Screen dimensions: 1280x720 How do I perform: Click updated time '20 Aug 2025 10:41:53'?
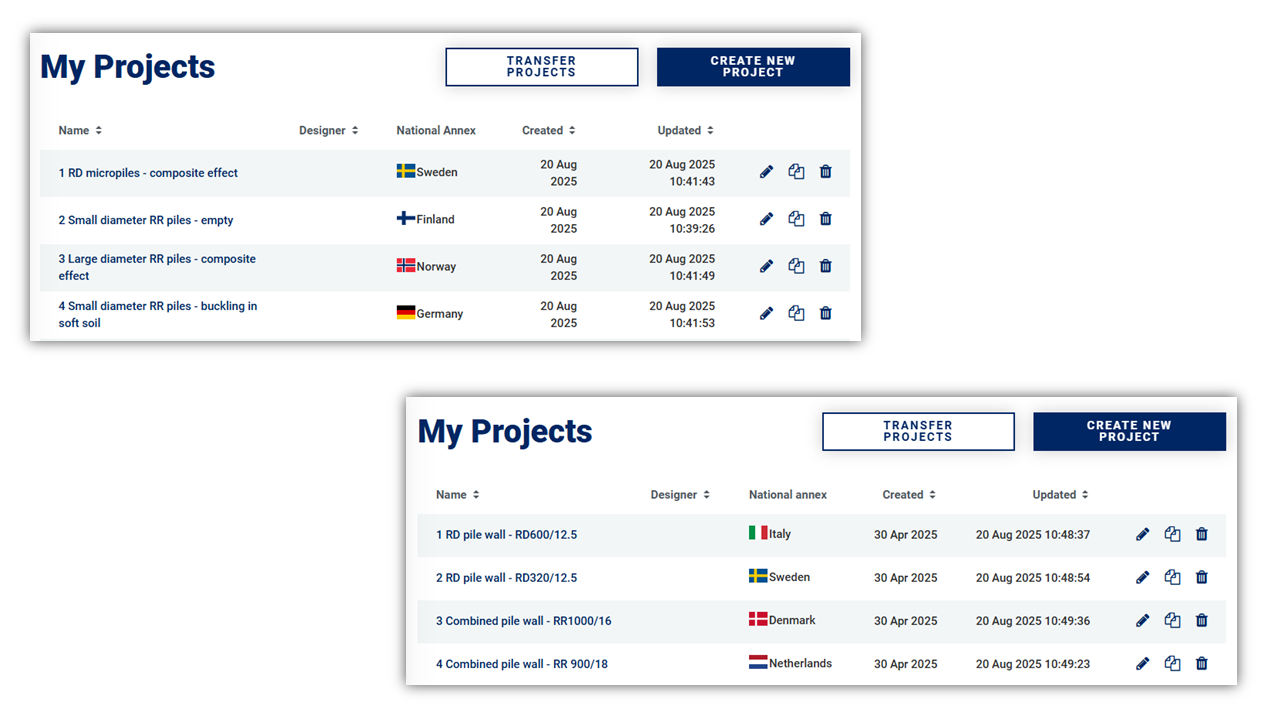[682, 314]
